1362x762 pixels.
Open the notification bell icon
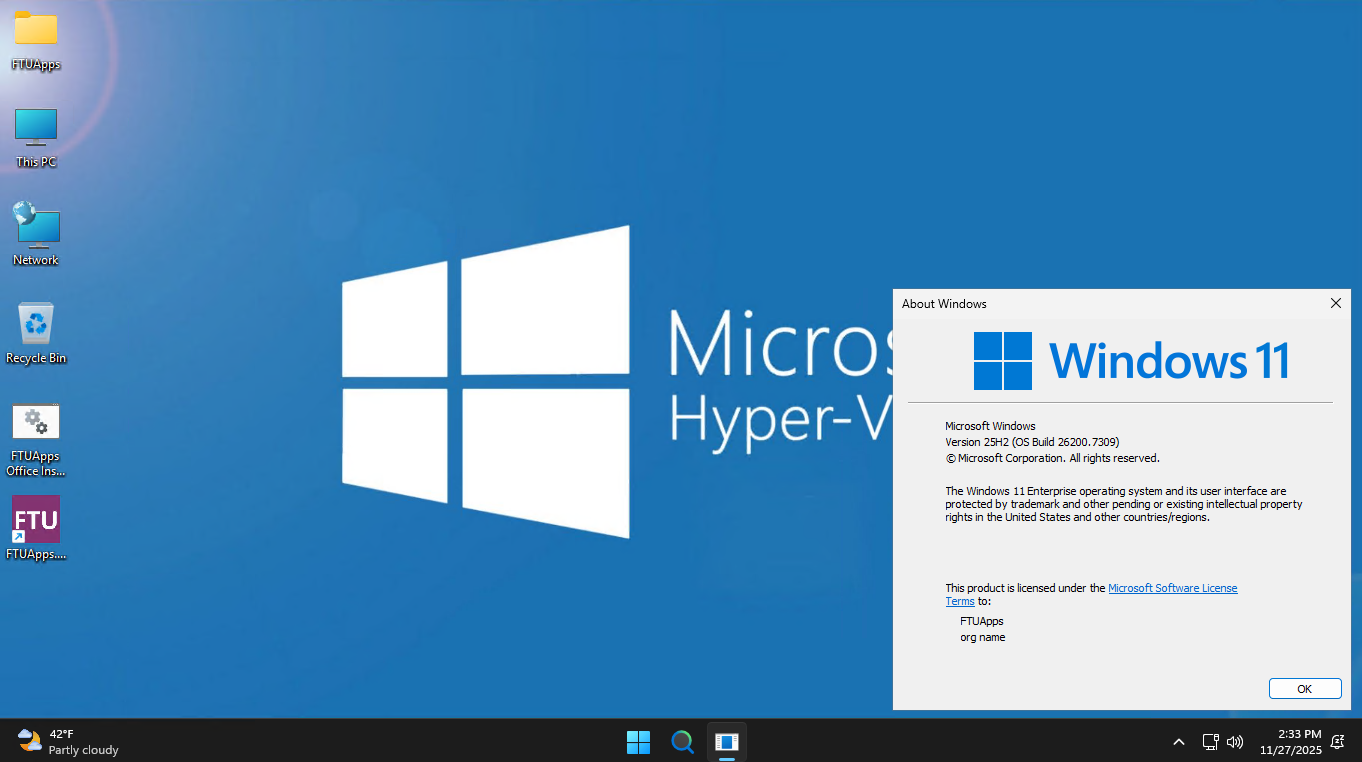click(1337, 742)
